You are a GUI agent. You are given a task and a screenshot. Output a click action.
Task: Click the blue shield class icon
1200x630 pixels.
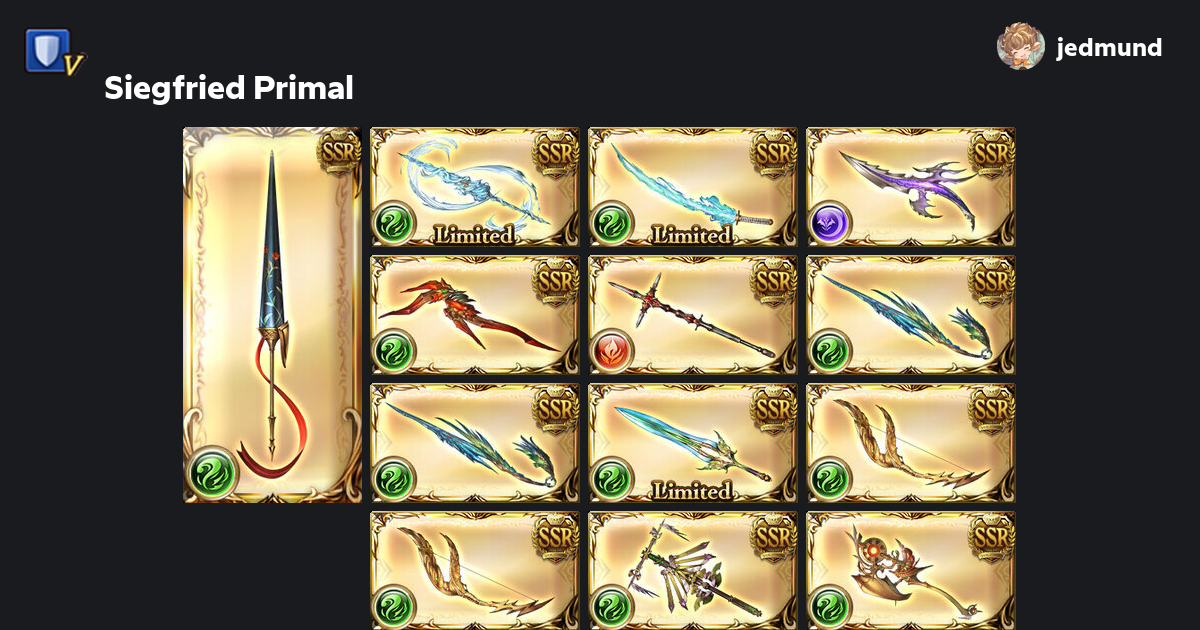pyautogui.click(x=54, y=52)
